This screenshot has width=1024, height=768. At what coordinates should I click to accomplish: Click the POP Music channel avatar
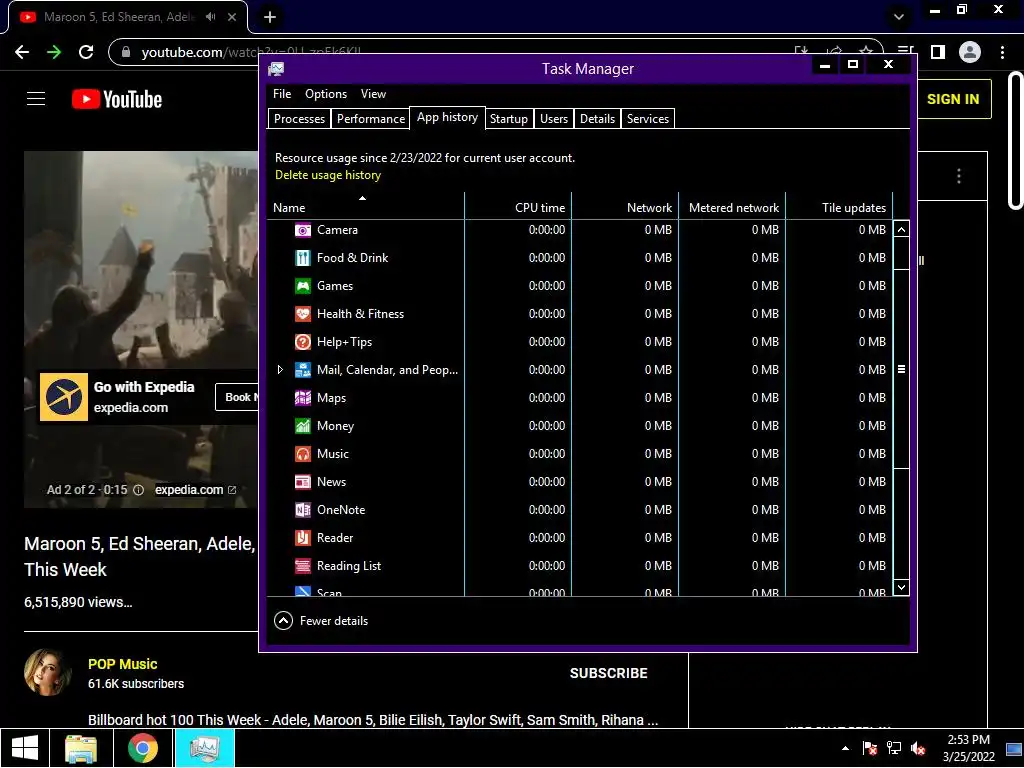[48, 673]
